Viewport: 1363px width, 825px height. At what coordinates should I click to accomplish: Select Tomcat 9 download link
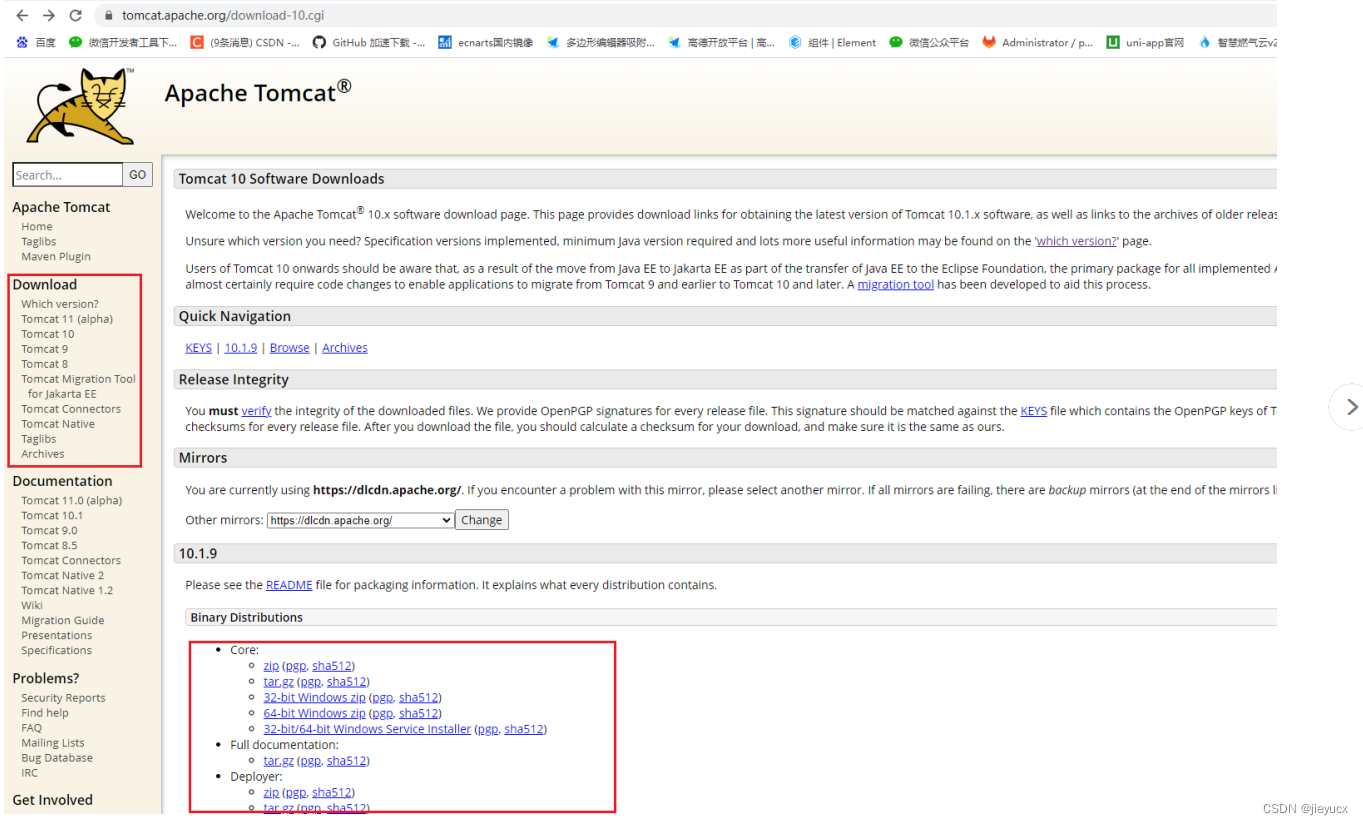tap(45, 349)
